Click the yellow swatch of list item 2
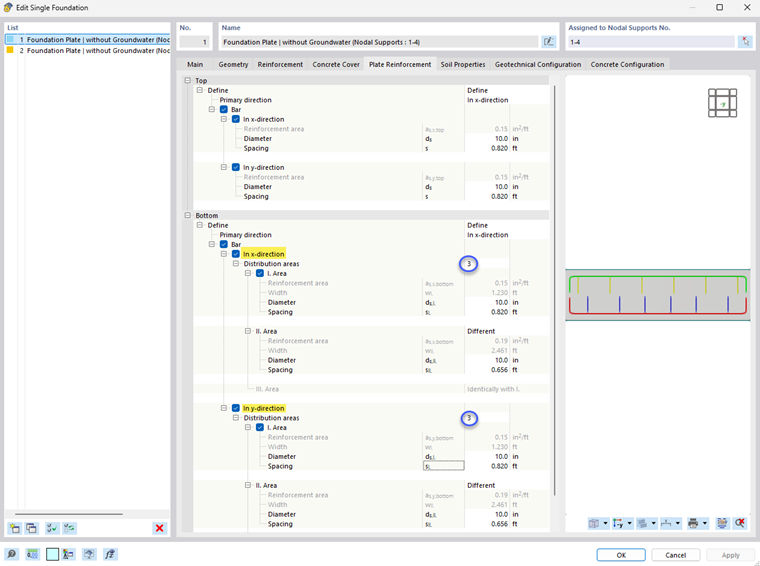This screenshot has width=760, height=566. coord(10,50)
